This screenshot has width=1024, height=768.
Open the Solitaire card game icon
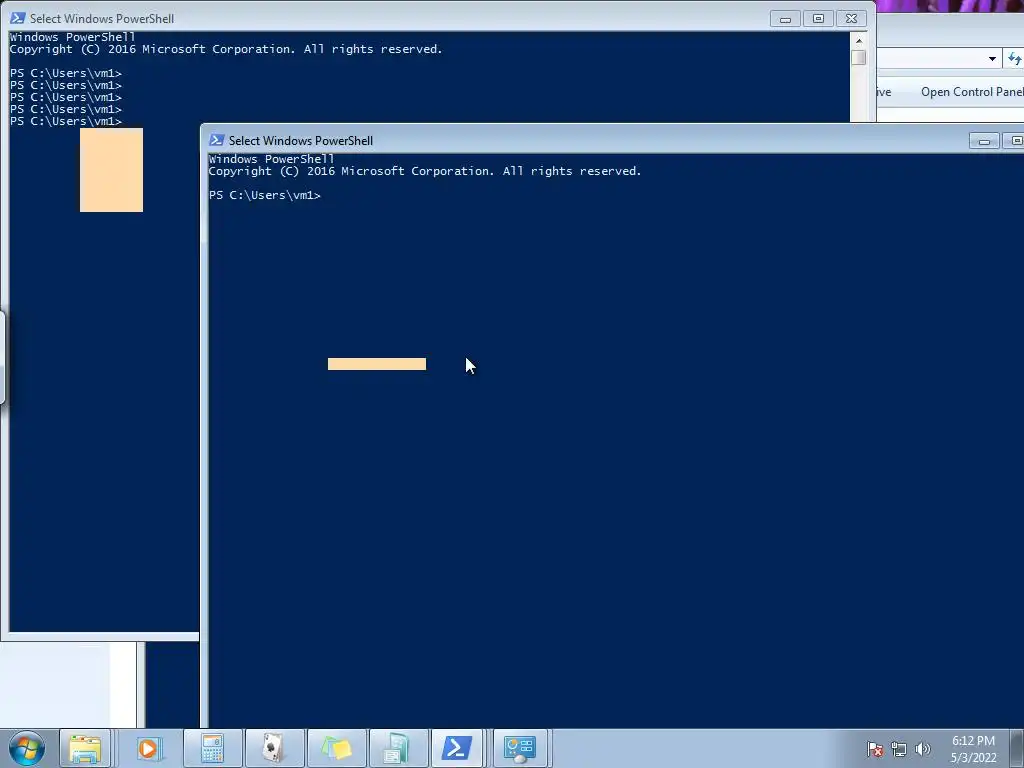tap(274, 748)
